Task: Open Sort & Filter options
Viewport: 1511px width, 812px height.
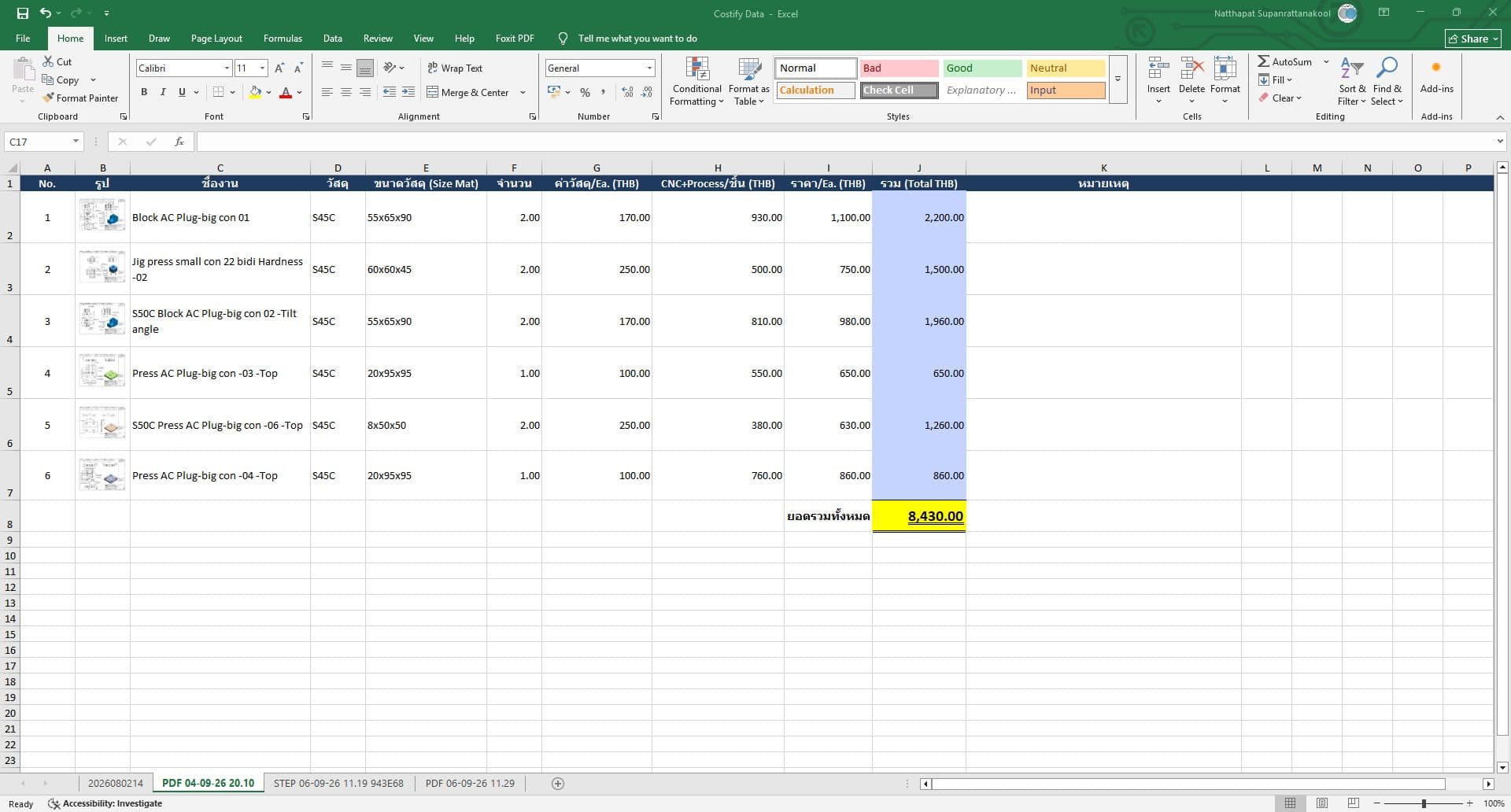Action: tap(1352, 81)
